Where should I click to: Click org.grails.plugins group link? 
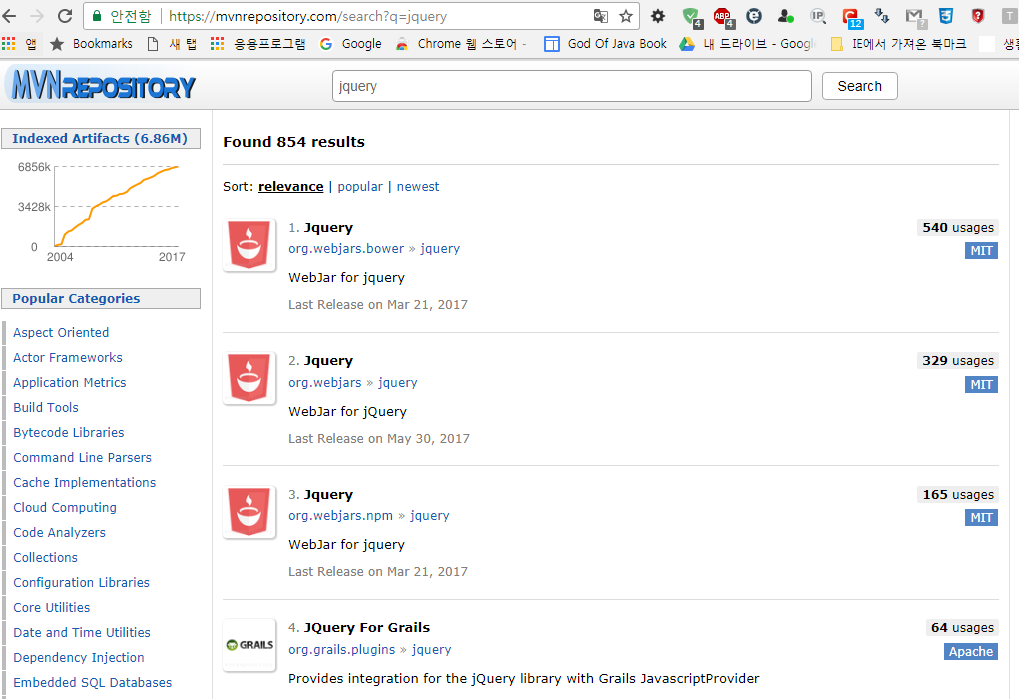coord(341,650)
